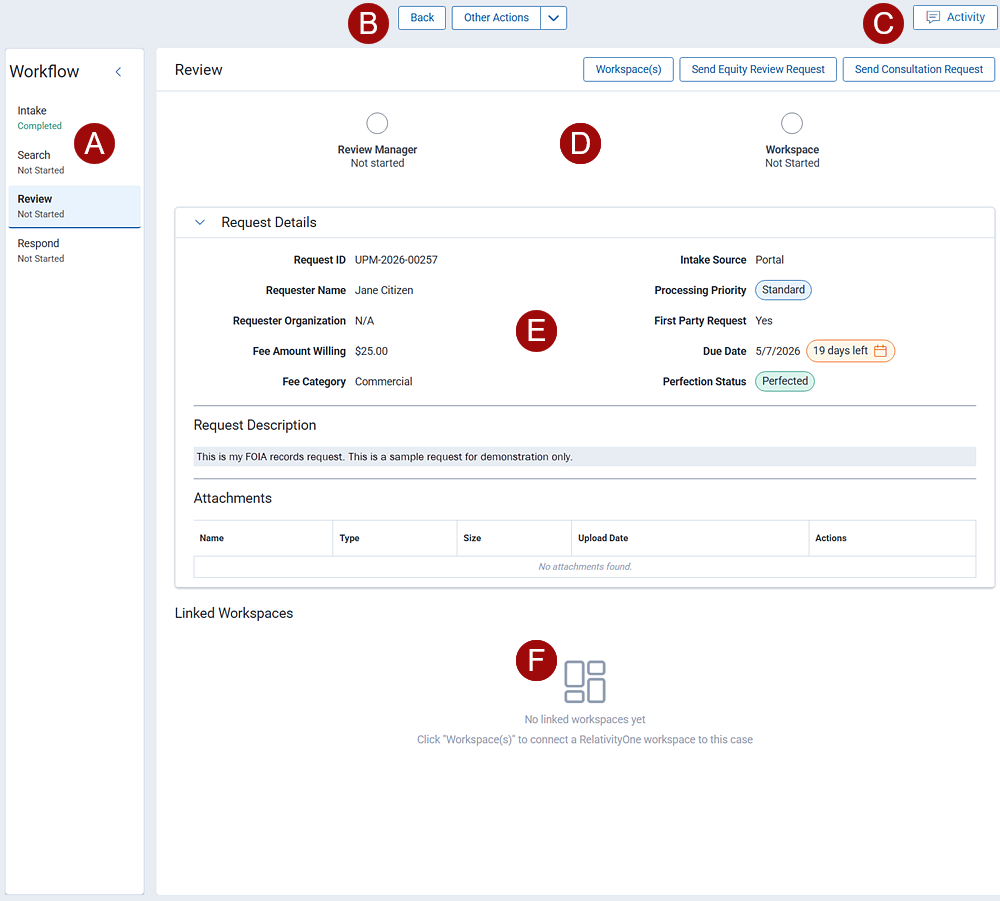This screenshot has width=1000, height=901.
Task: Collapse the Request Details section
Action: tap(200, 223)
